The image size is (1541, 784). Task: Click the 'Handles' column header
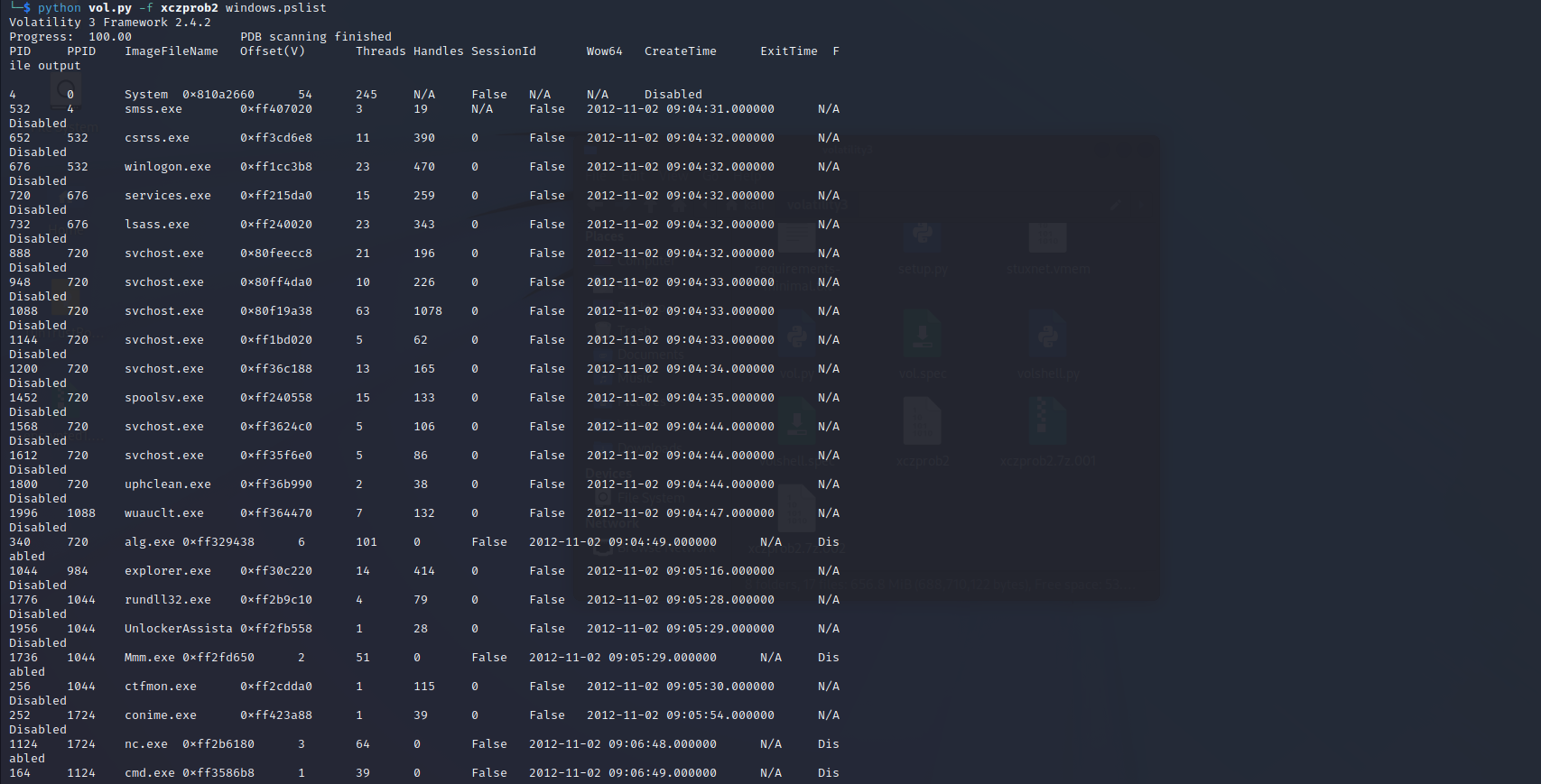pos(439,51)
